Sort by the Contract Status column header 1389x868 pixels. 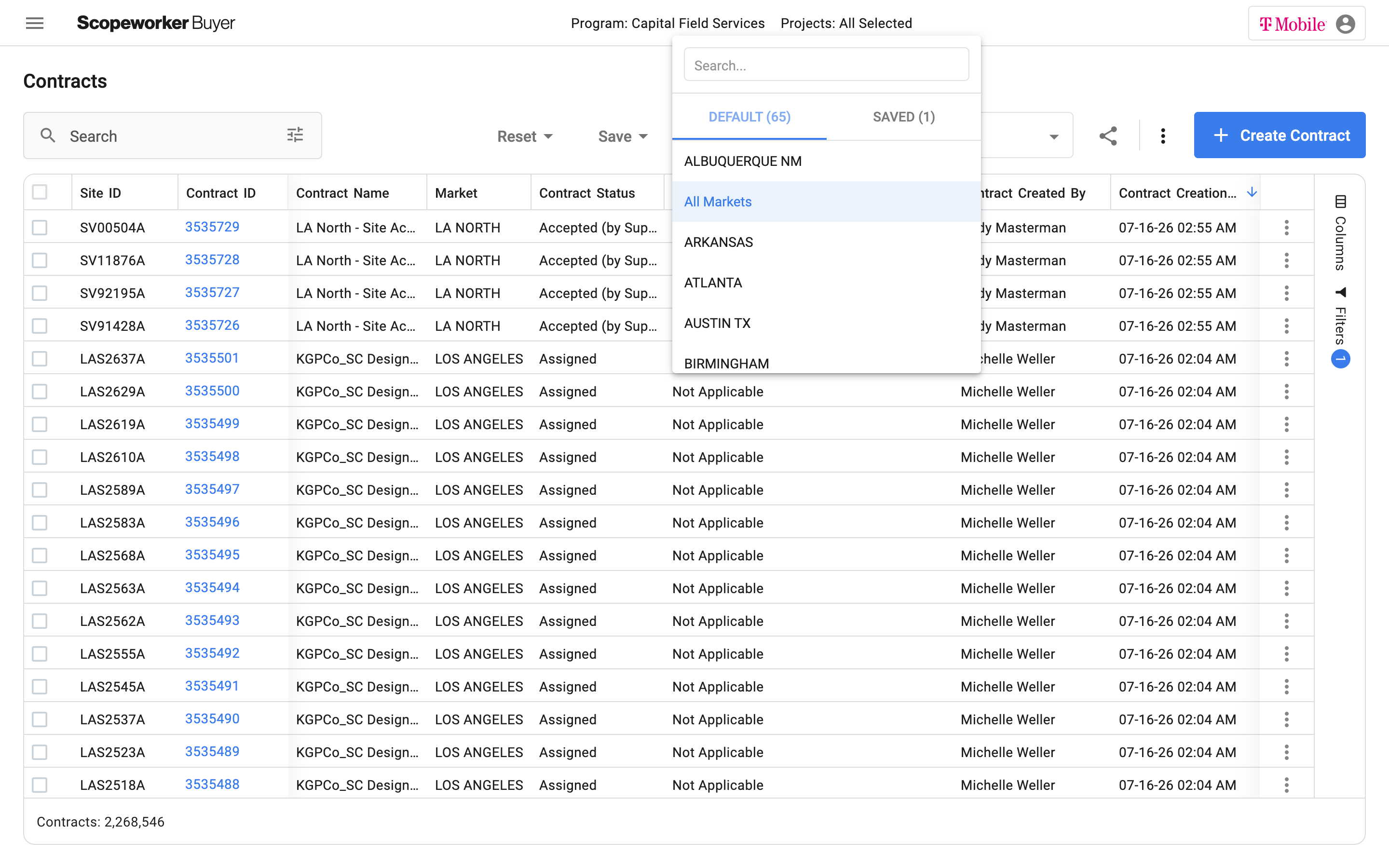pos(586,193)
